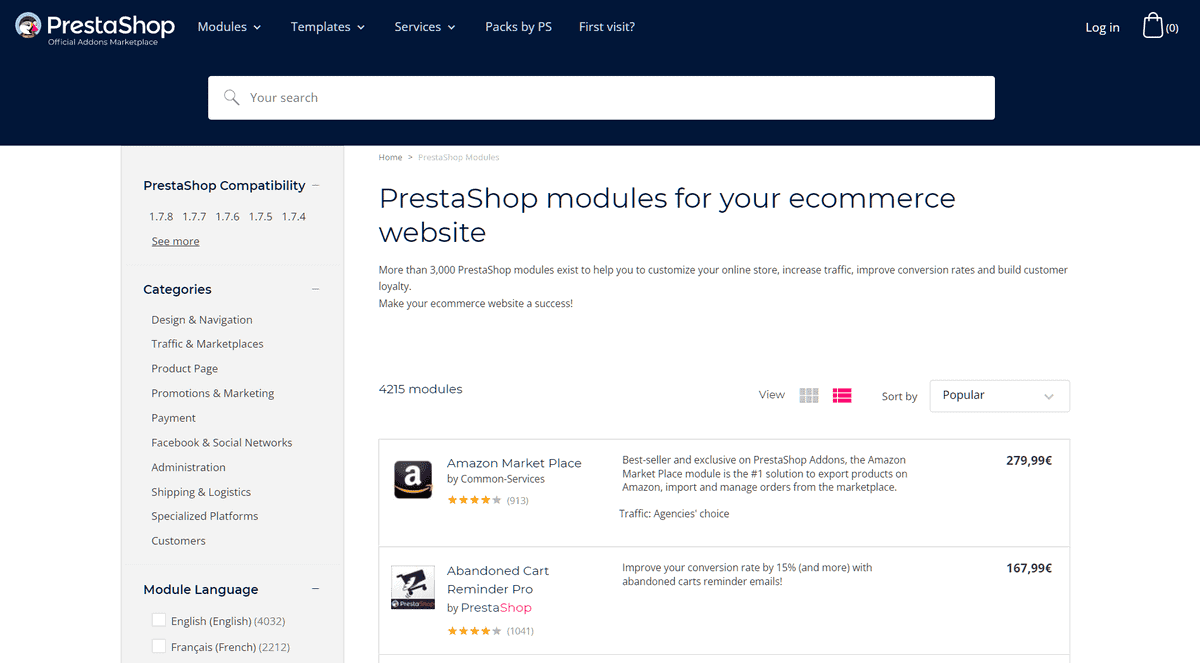Open the Modules menu

pos(229,27)
